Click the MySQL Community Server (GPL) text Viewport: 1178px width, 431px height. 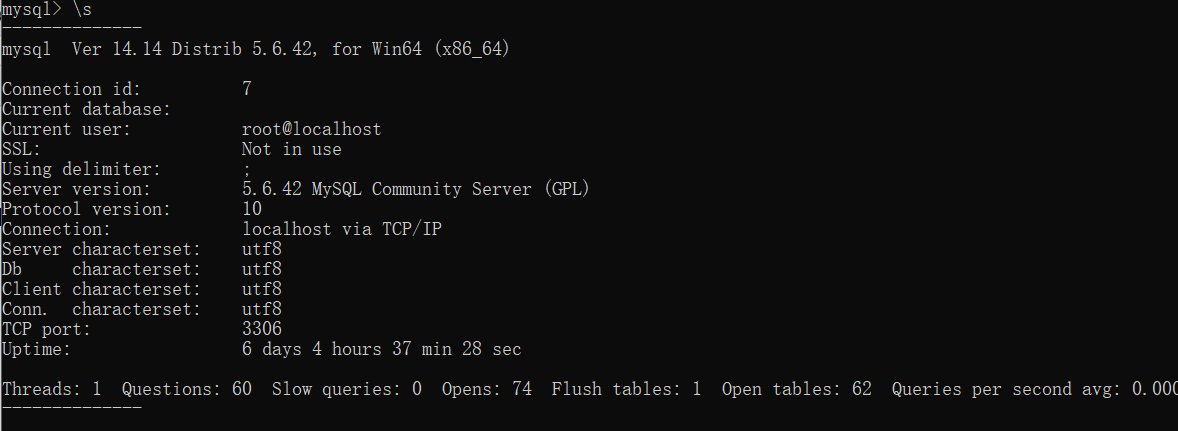[466, 189]
